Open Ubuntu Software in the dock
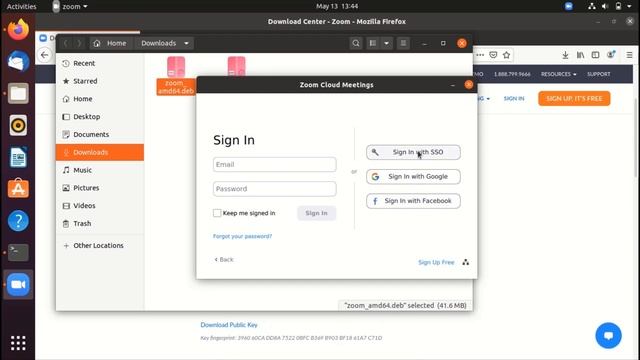640x360 pixels. [x=18, y=189]
